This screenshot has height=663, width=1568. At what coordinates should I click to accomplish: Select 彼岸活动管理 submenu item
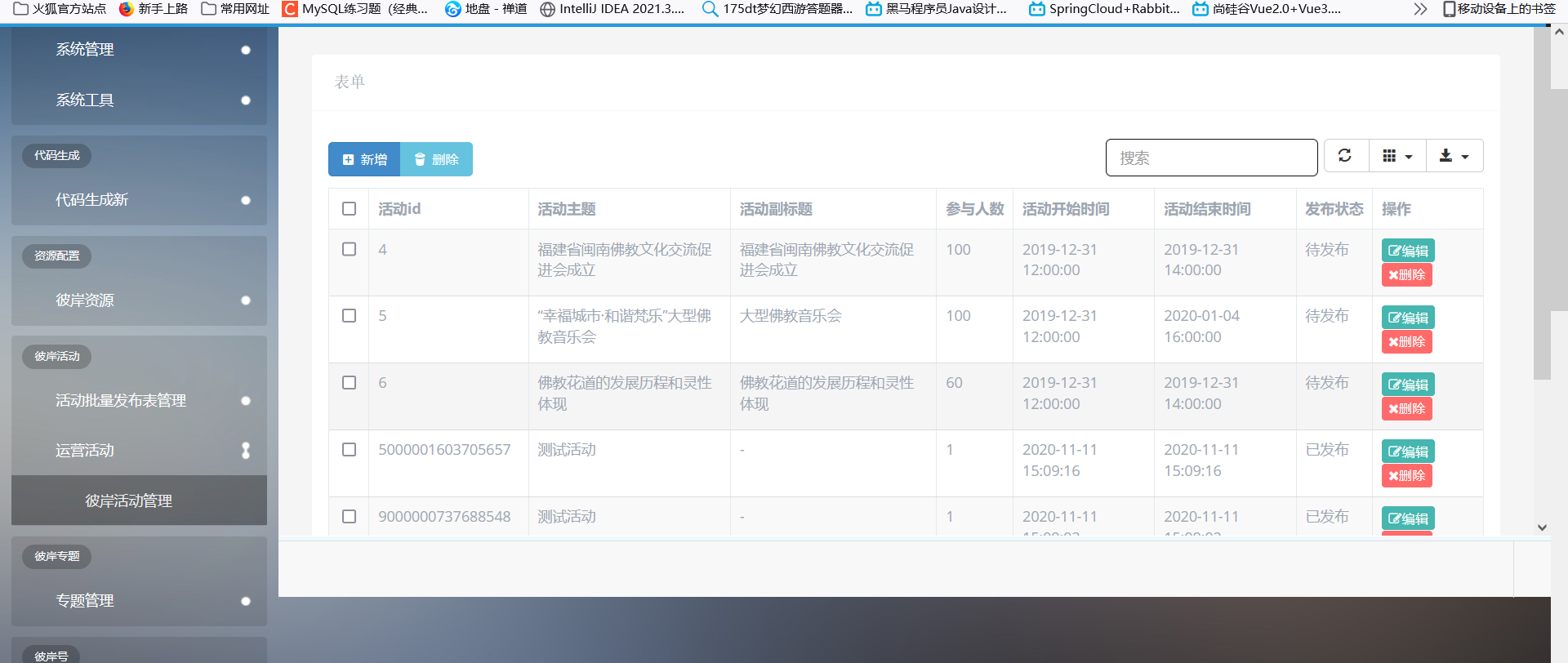pyautogui.click(x=139, y=501)
